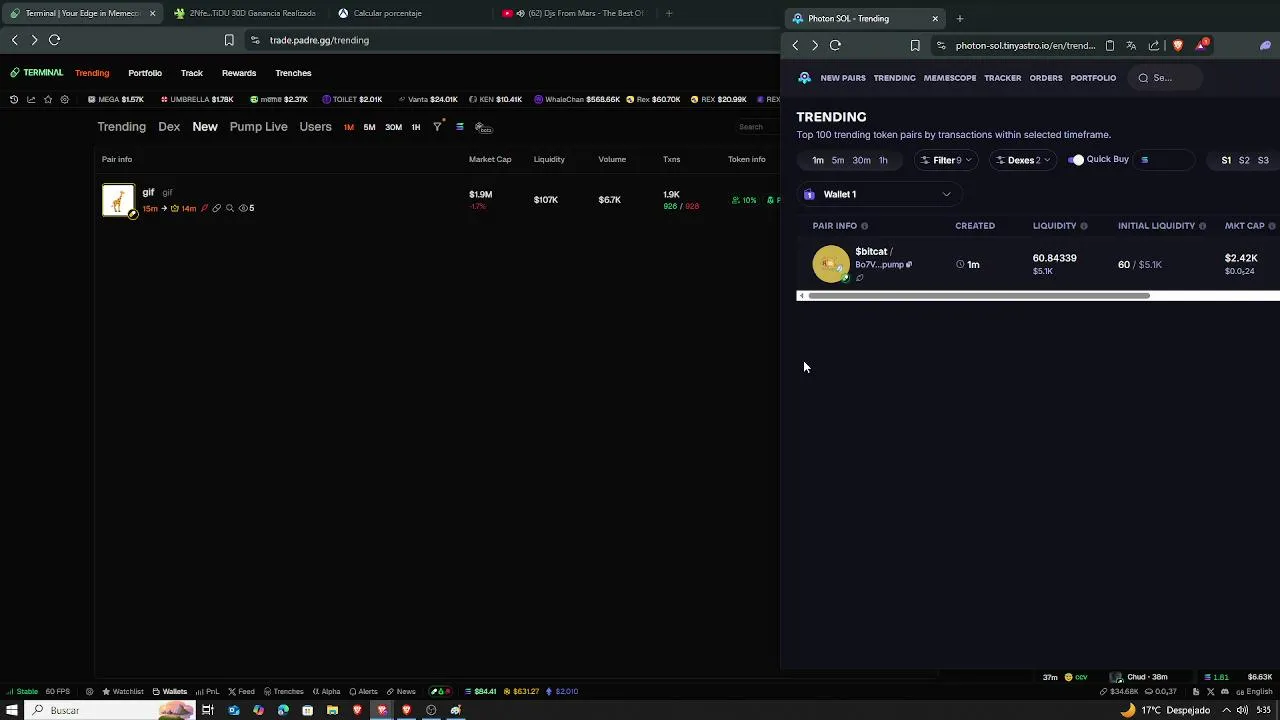Click translate icon in Photon address bar
Image resolution: width=1280 pixels, height=720 pixels.
pos(1131,45)
